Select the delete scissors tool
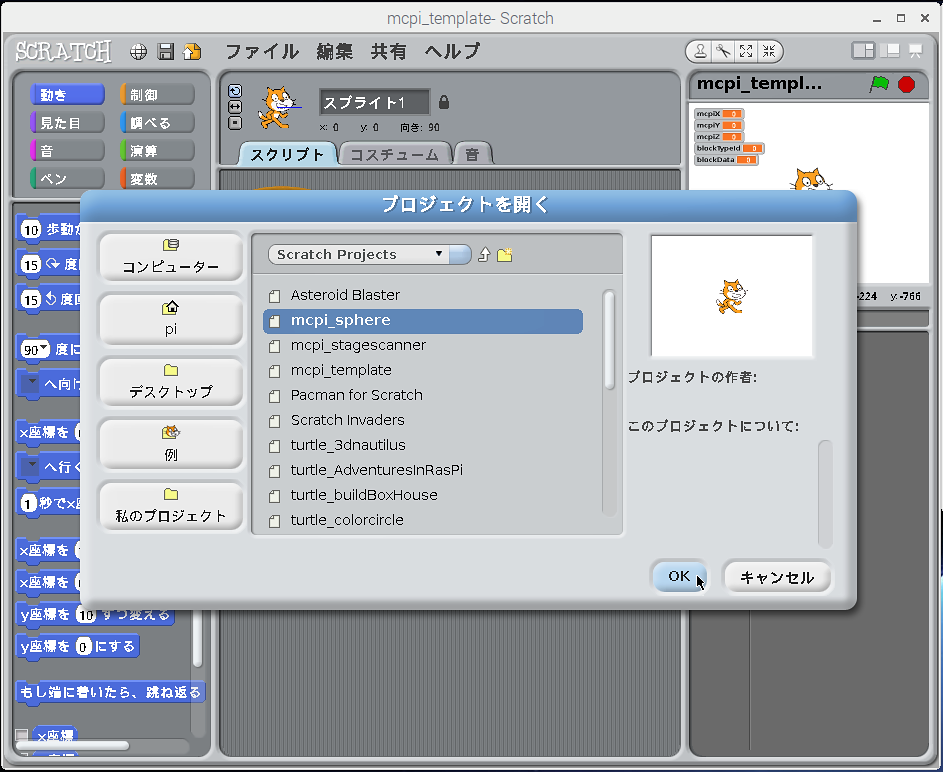943x772 pixels. [x=723, y=52]
